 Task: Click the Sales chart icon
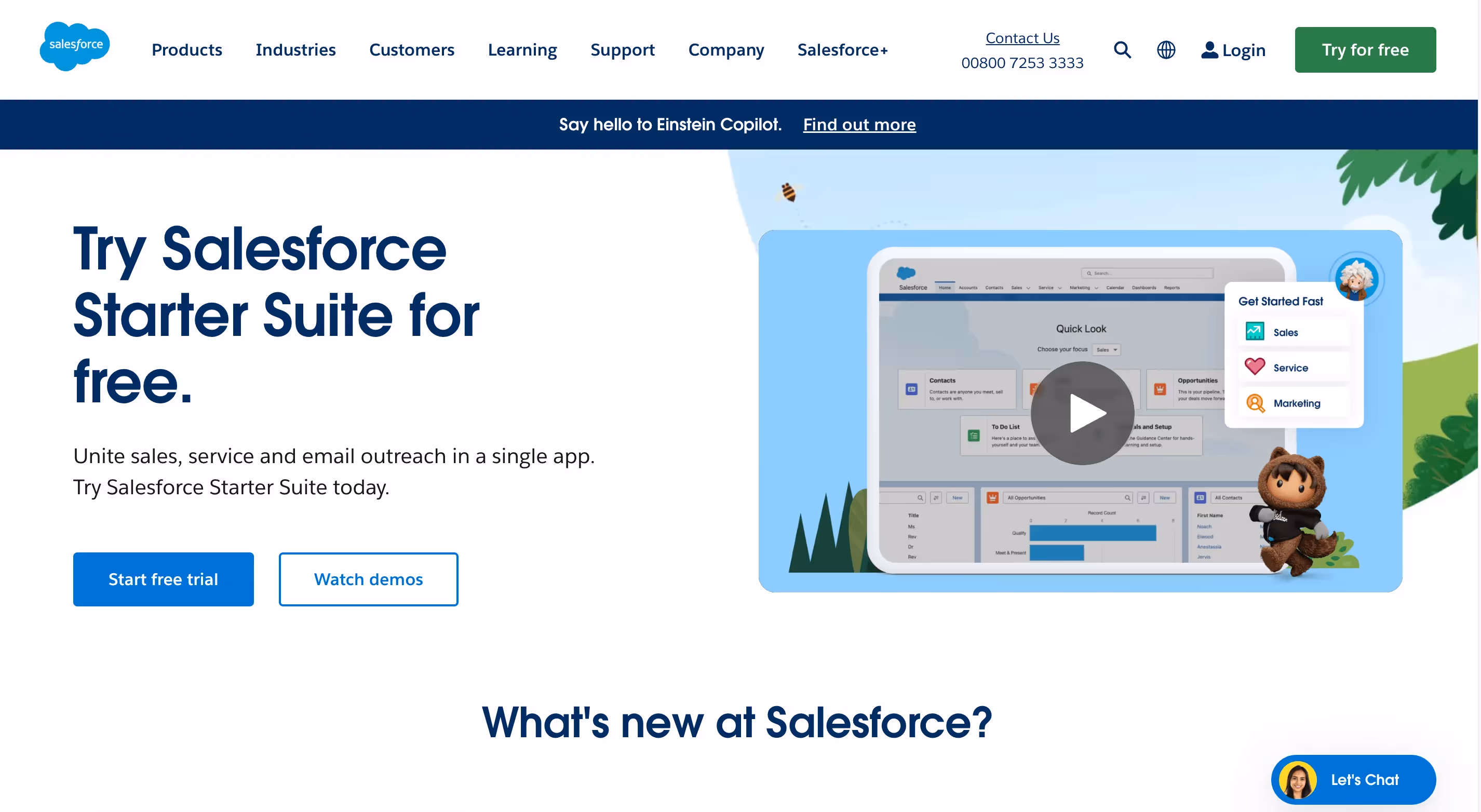[x=1255, y=332]
